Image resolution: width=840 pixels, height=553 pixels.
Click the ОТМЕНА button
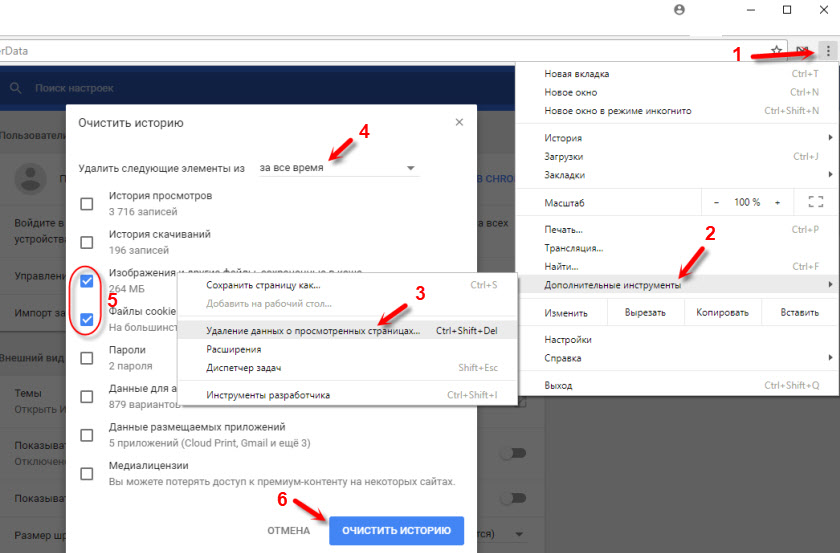coord(288,530)
